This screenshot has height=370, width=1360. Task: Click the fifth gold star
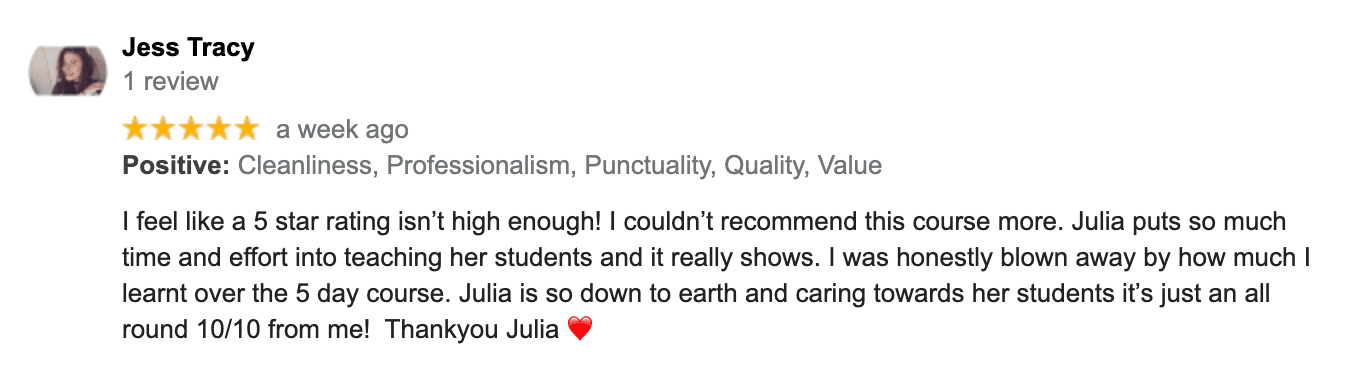(x=245, y=129)
